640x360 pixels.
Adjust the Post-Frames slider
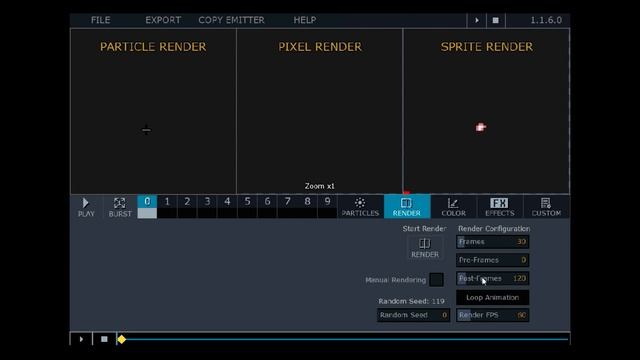click(x=493, y=278)
